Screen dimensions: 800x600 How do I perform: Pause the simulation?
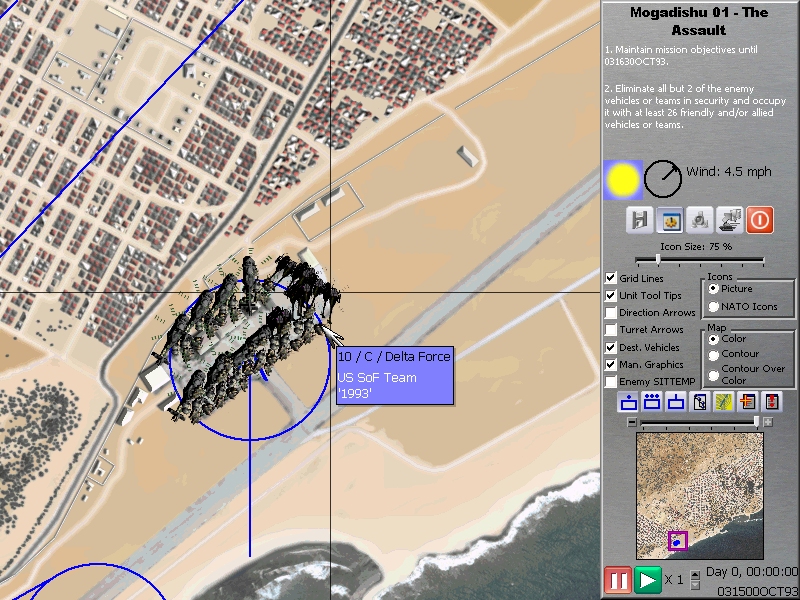[617, 578]
